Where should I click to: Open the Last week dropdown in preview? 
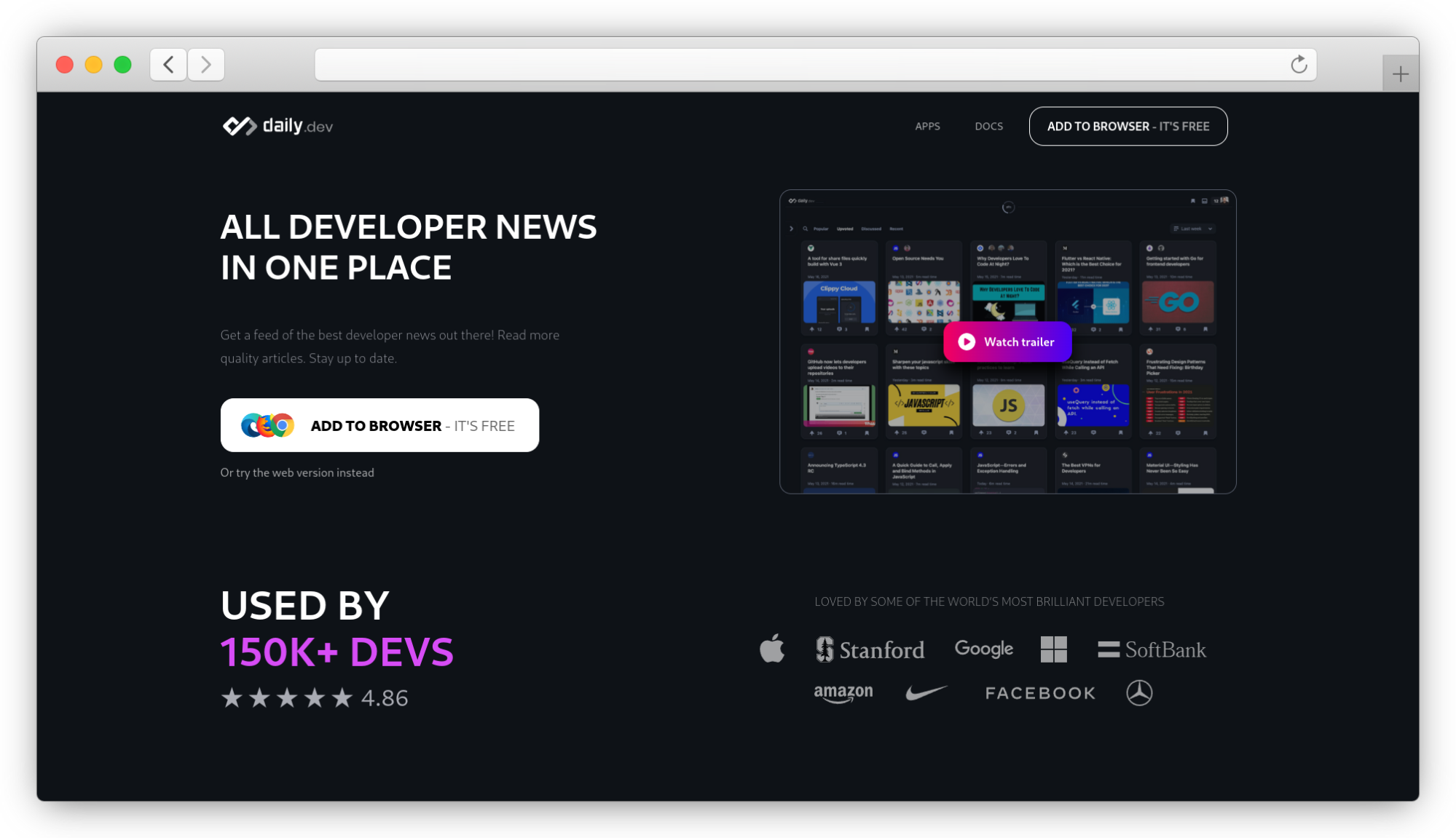pos(1193,229)
